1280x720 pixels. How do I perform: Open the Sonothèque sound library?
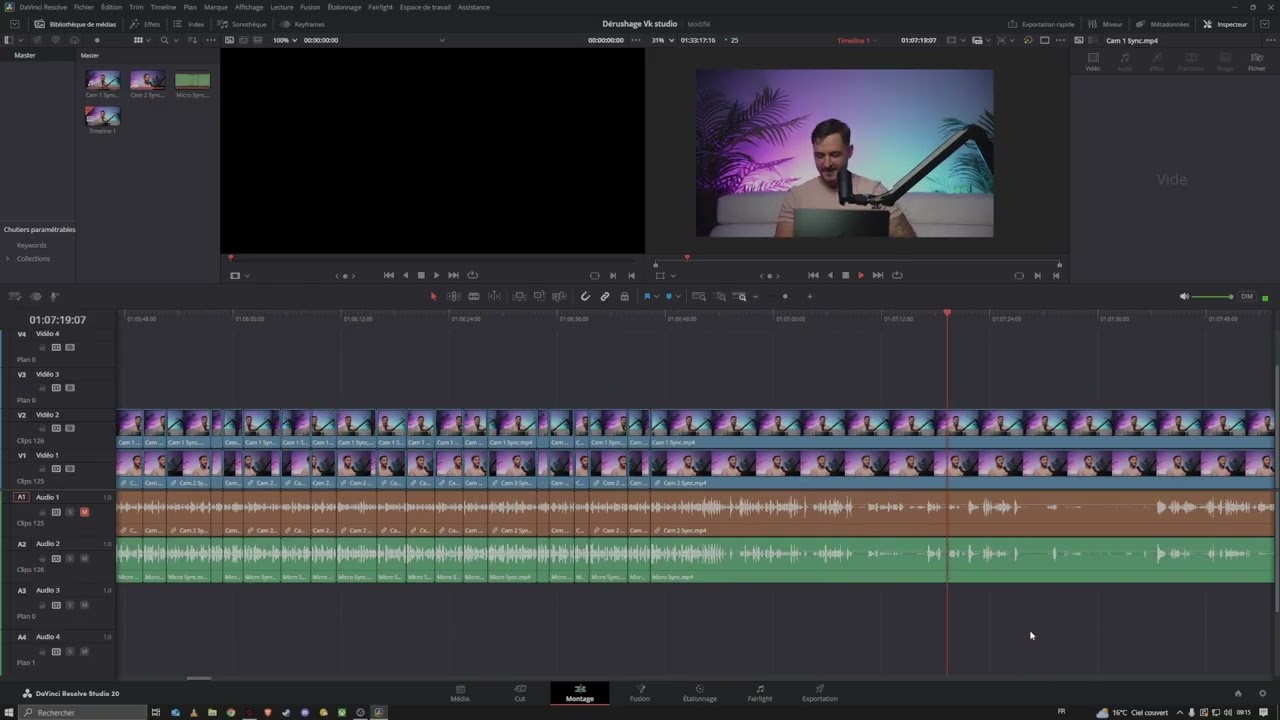(242, 24)
